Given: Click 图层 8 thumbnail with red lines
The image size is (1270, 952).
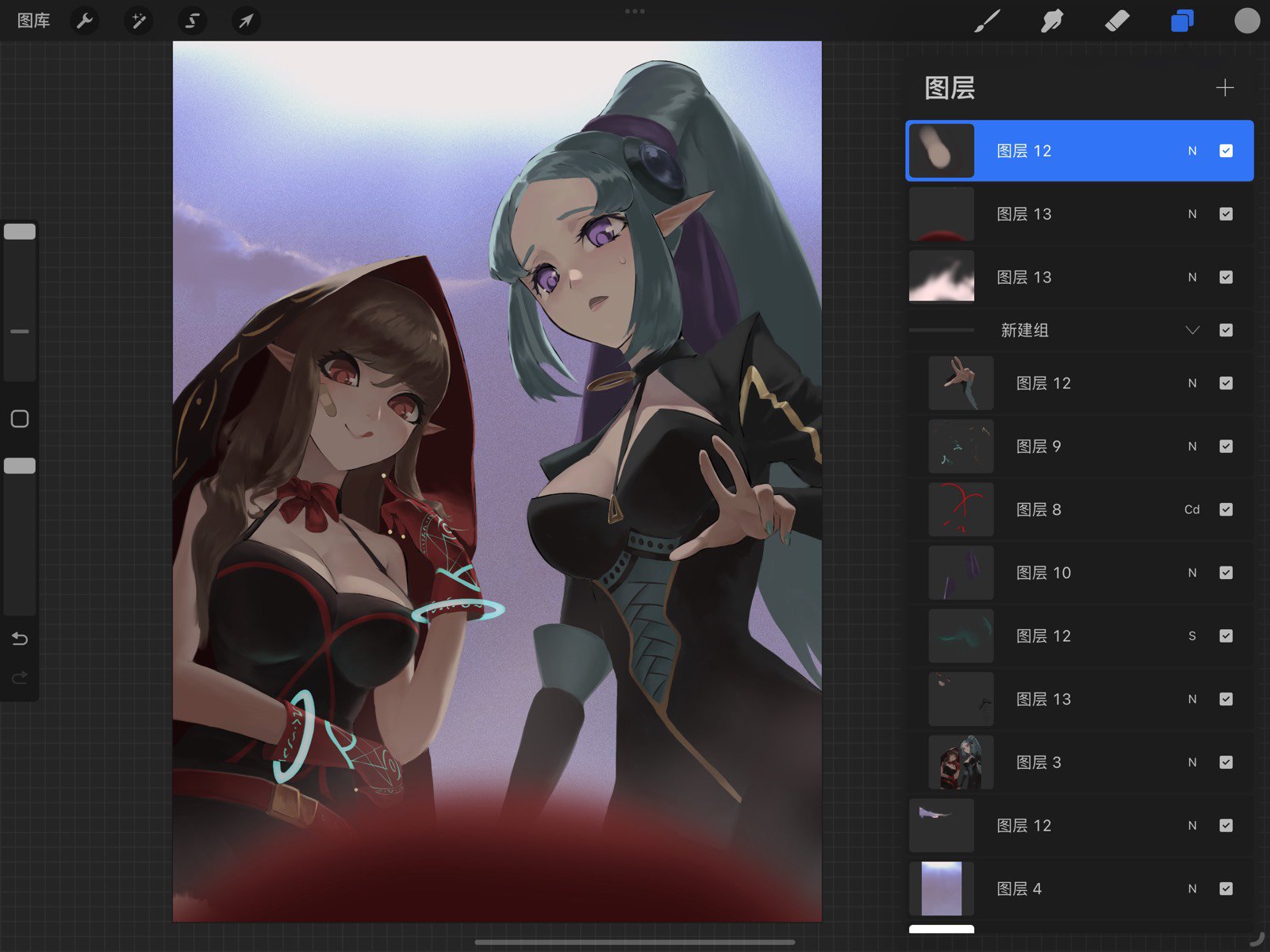Looking at the screenshot, I should 961,509.
